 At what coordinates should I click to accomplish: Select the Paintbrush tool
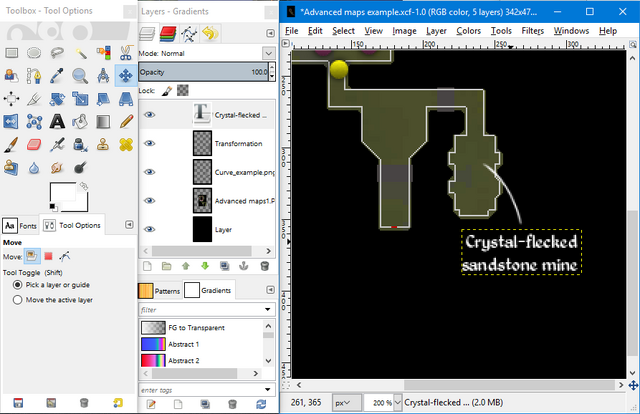(x=11, y=145)
